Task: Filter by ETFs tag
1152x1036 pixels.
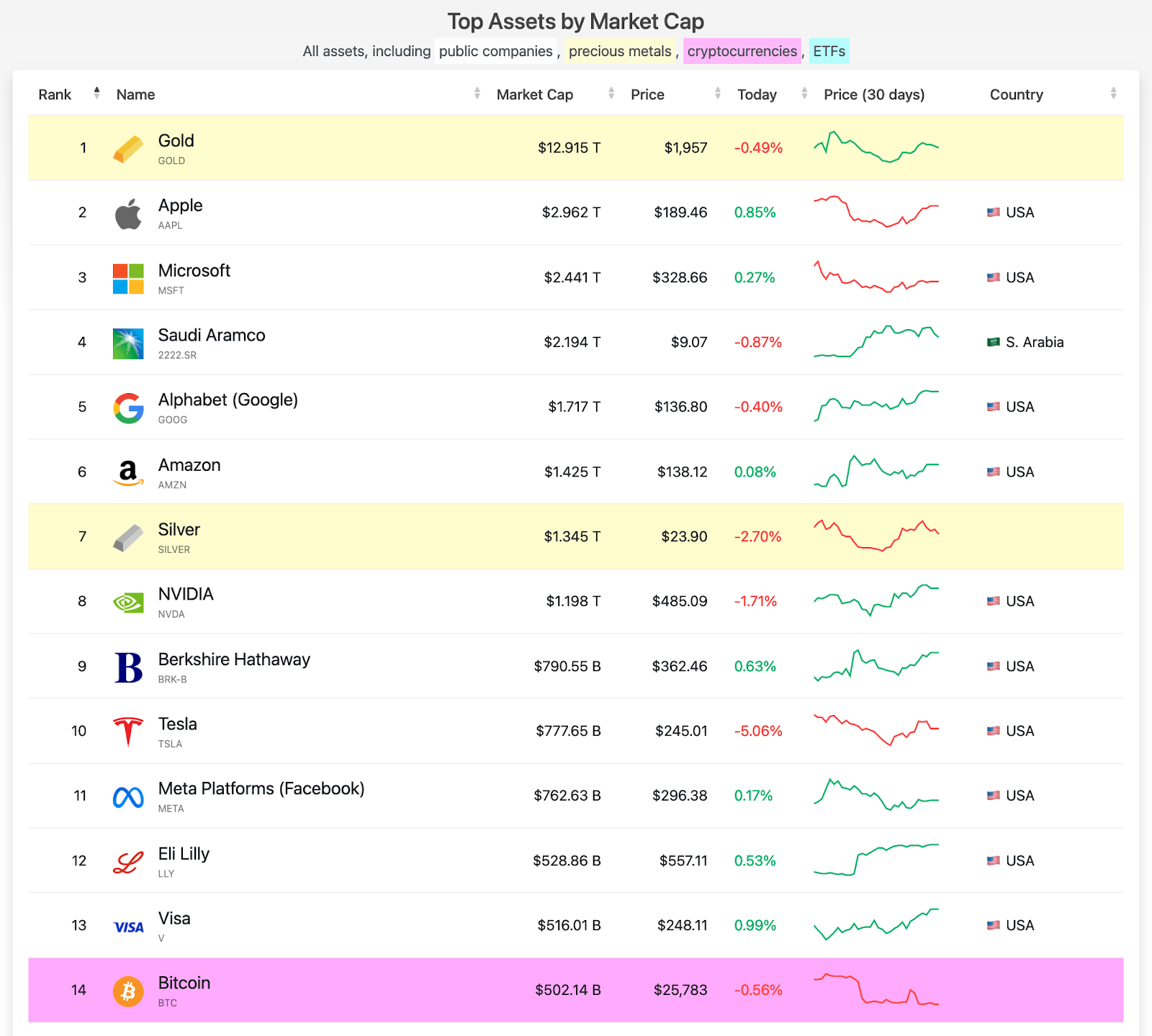Action: coord(829,51)
